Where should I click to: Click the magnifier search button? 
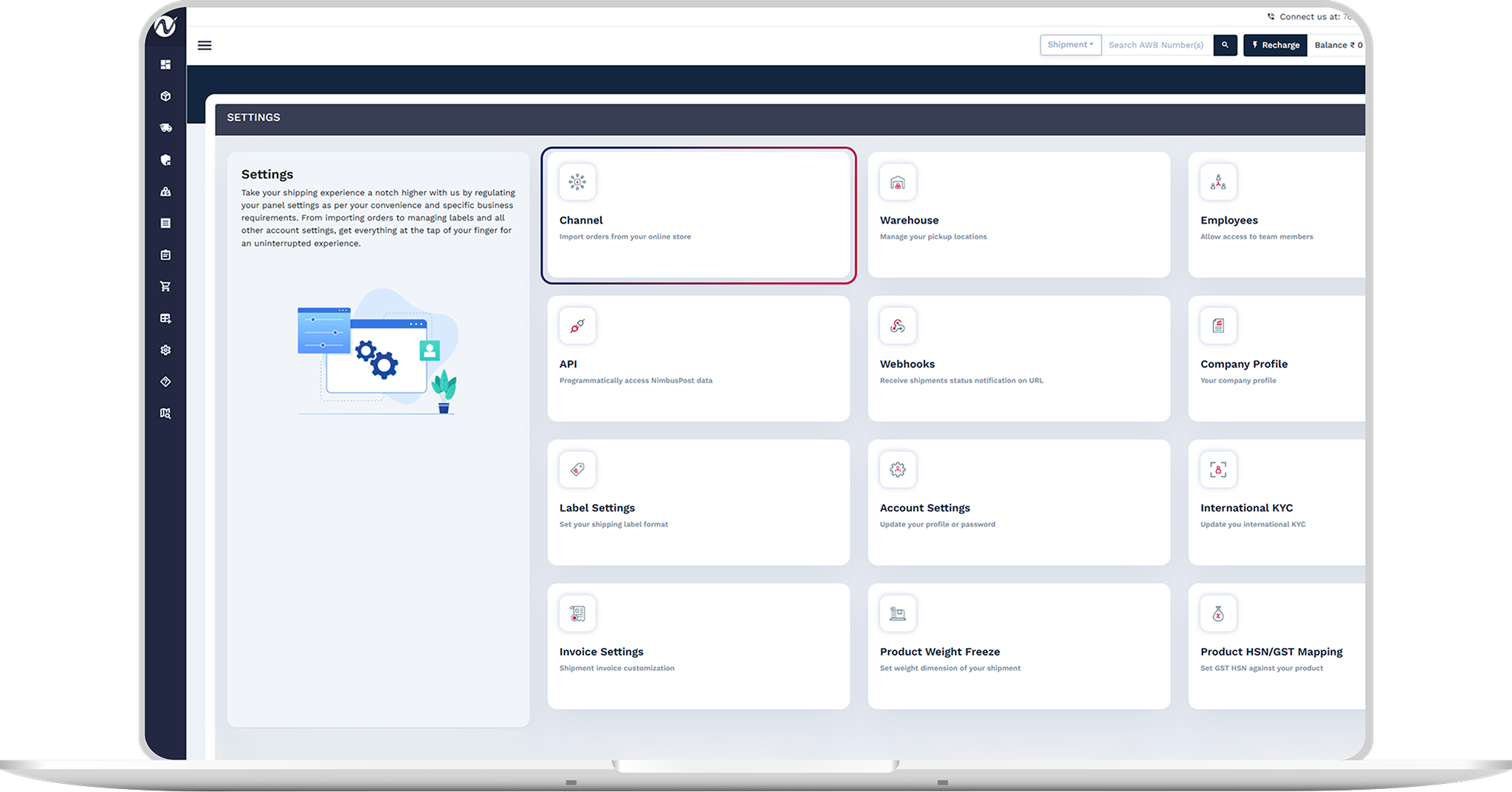tap(1225, 45)
